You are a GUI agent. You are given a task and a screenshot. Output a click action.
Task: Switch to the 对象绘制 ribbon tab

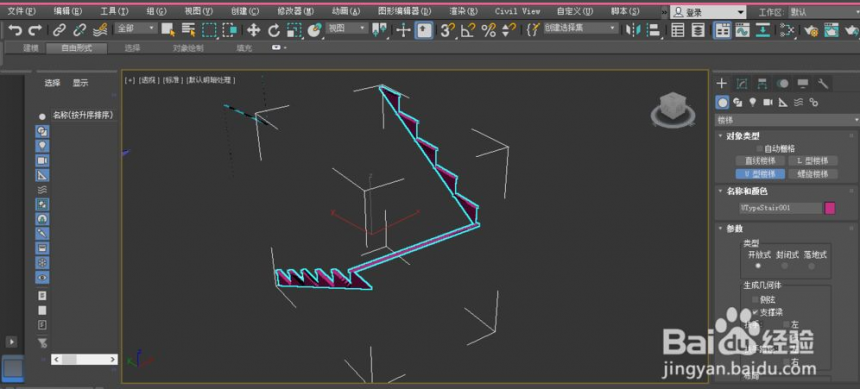click(188, 48)
